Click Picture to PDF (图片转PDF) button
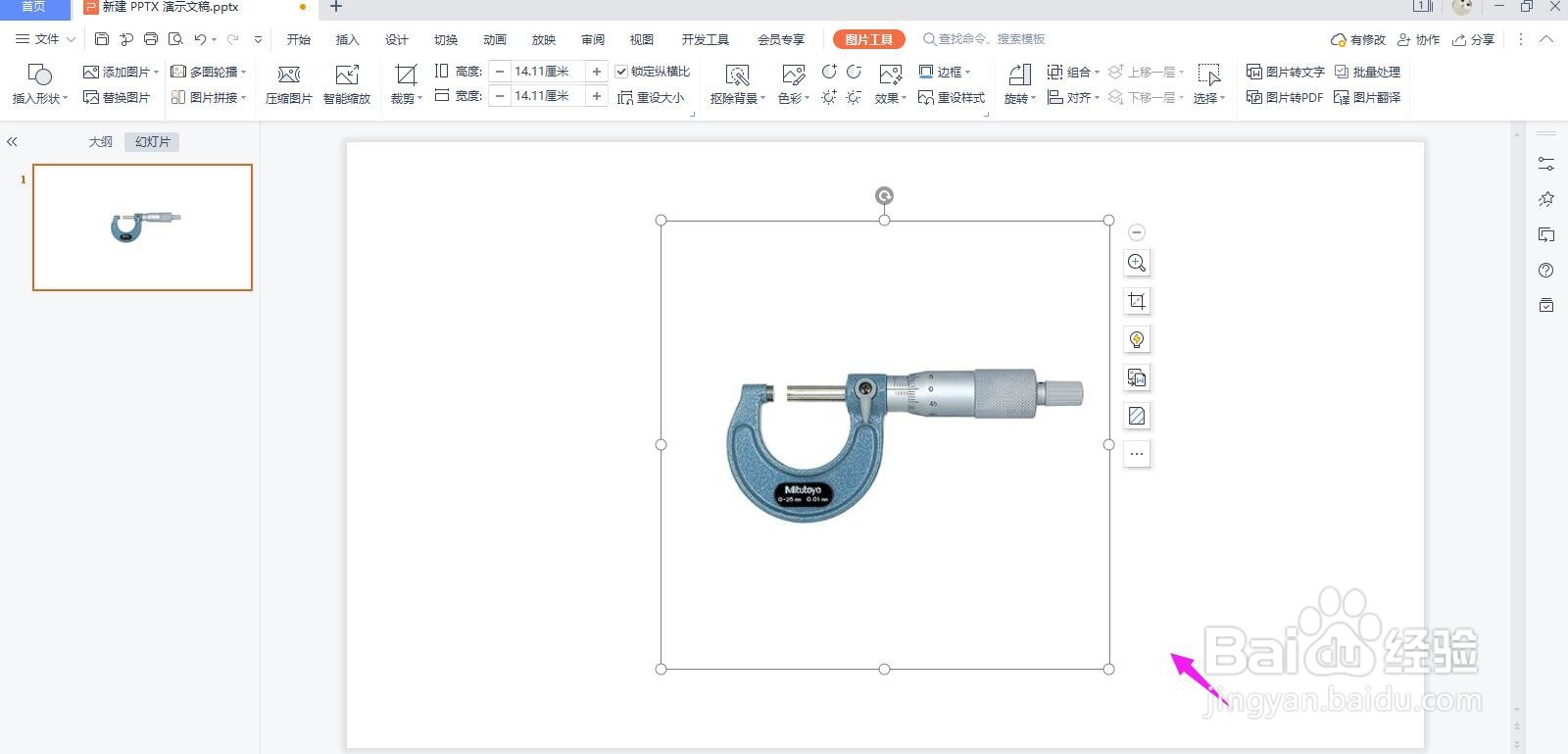Image resolution: width=1568 pixels, height=754 pixels. click(x=1286, y=97)
